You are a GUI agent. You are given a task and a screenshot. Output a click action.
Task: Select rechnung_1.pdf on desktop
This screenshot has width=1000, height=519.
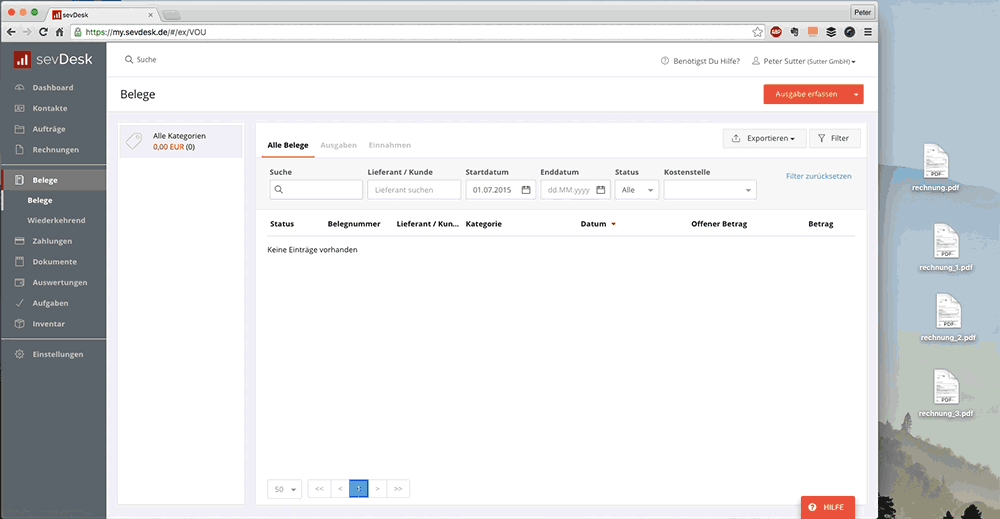[946, 247]
